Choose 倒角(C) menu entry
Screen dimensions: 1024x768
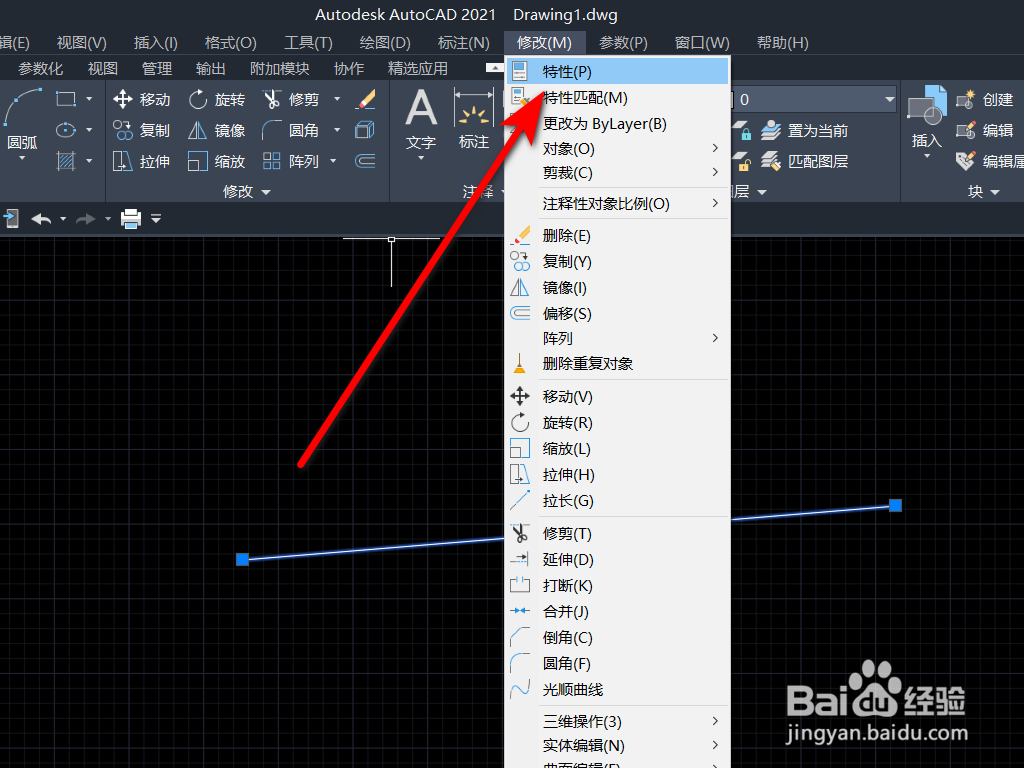[x=618, y=637]
